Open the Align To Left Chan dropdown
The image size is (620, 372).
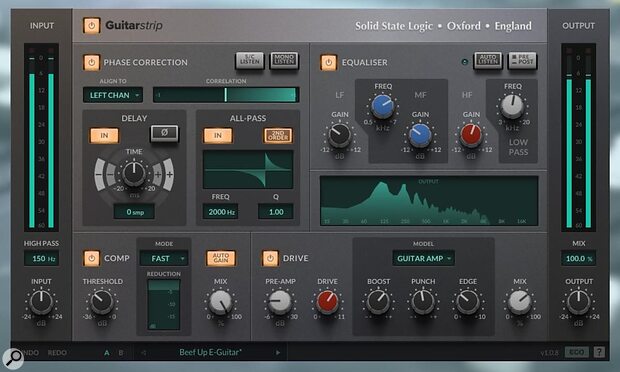(113, 95)
